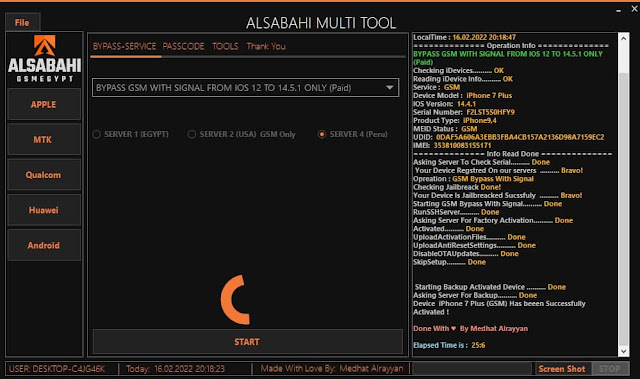The width and height of the screenshot is (640, 379).
Task: Click 'Opreation : GSM Bypass With Signal' log line
Action: click(473, 179)
